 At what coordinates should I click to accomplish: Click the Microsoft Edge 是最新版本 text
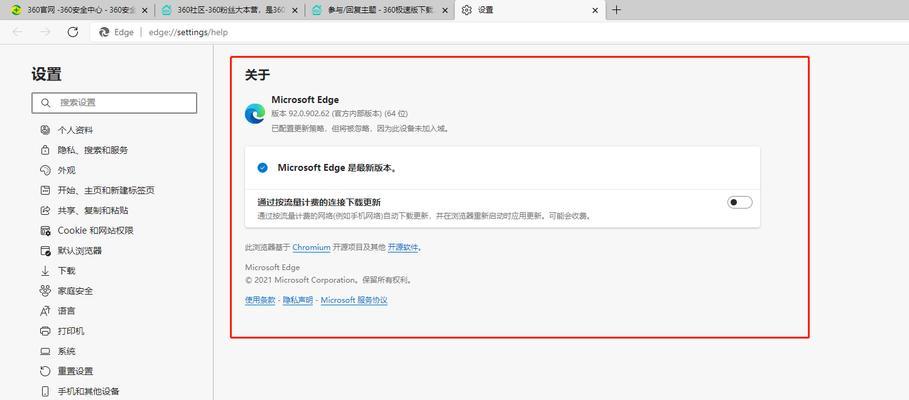337,168
